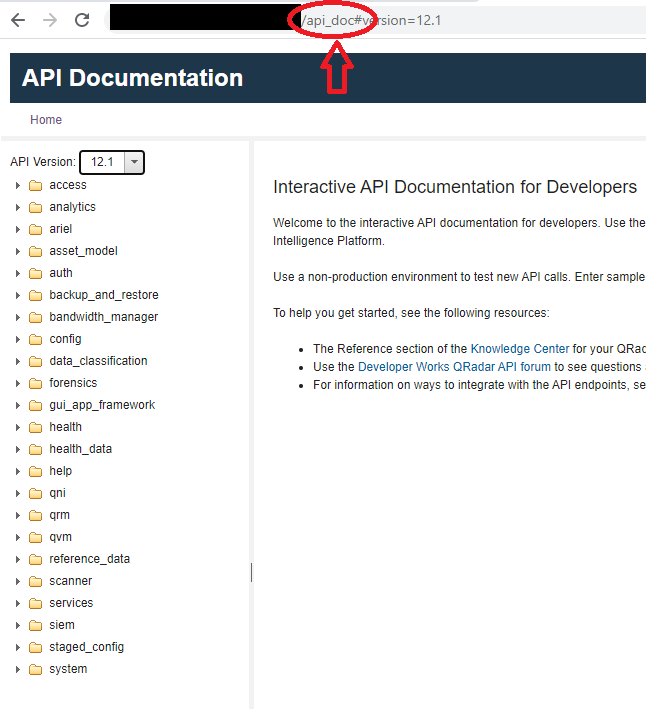Select the qni tree label
Image resolution: width=646 pixels, height=709 pixels.
pos(57,493)
